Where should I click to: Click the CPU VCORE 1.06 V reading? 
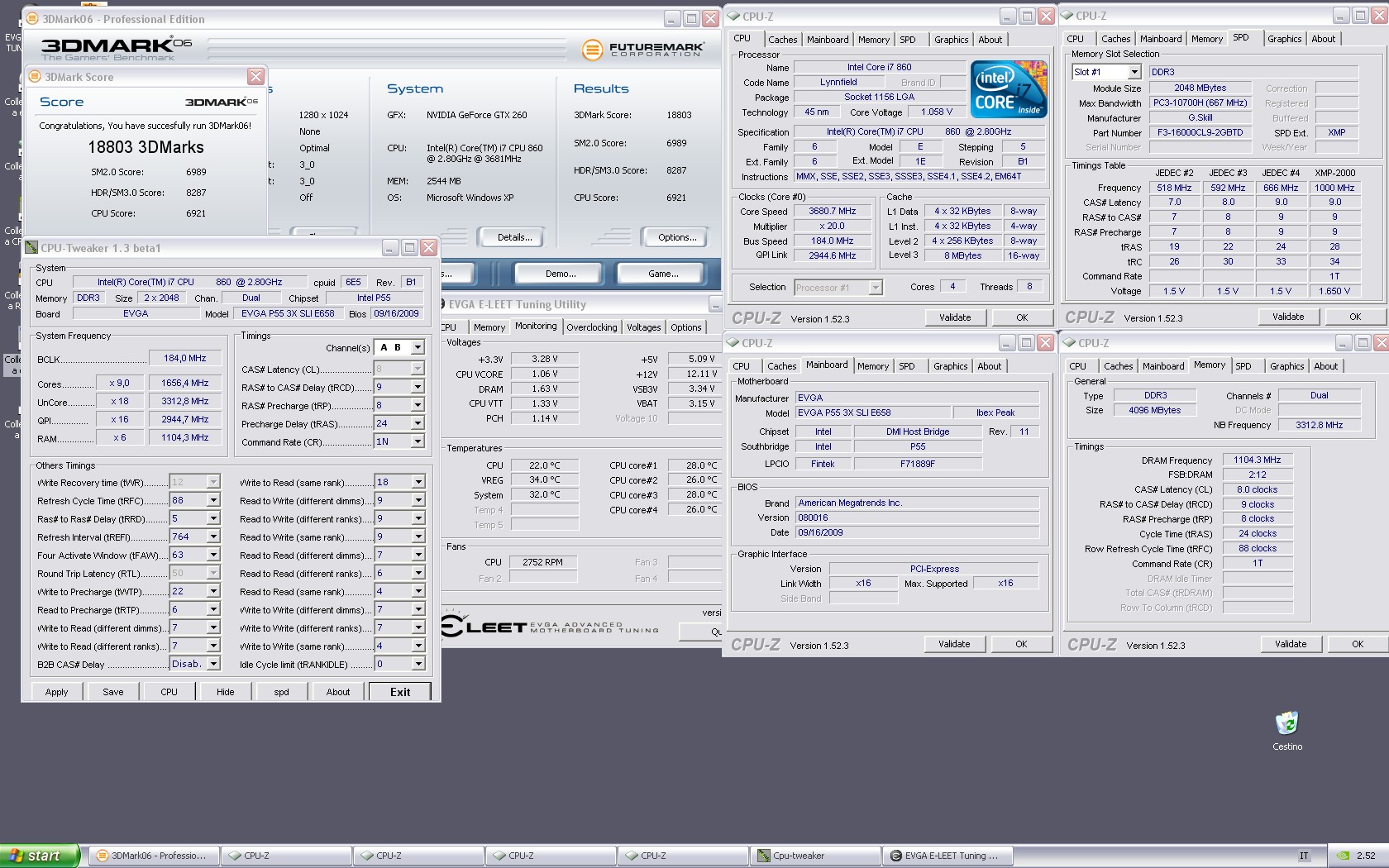click(x=544, y=374)
